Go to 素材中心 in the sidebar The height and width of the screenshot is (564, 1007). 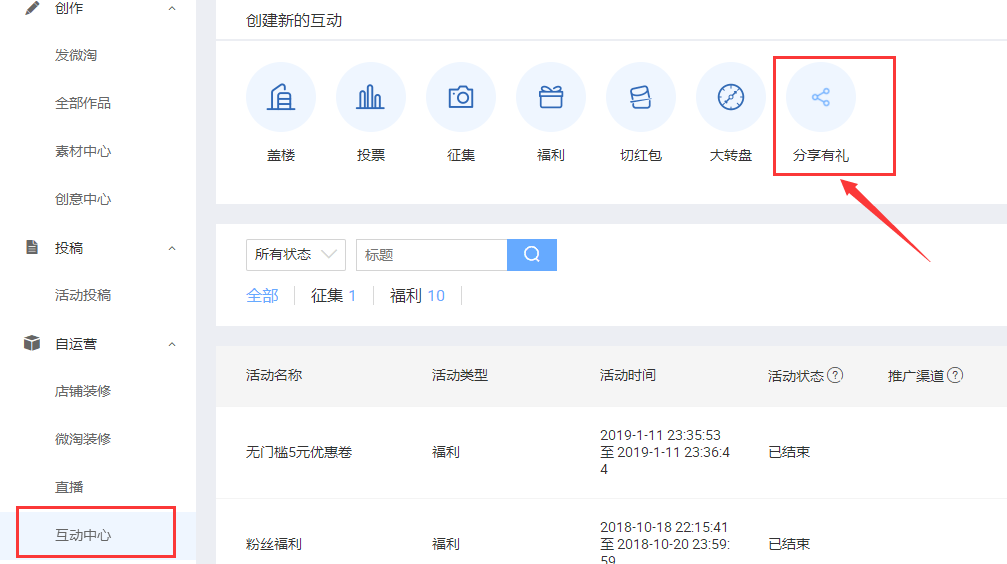click(x=83, y=151)
